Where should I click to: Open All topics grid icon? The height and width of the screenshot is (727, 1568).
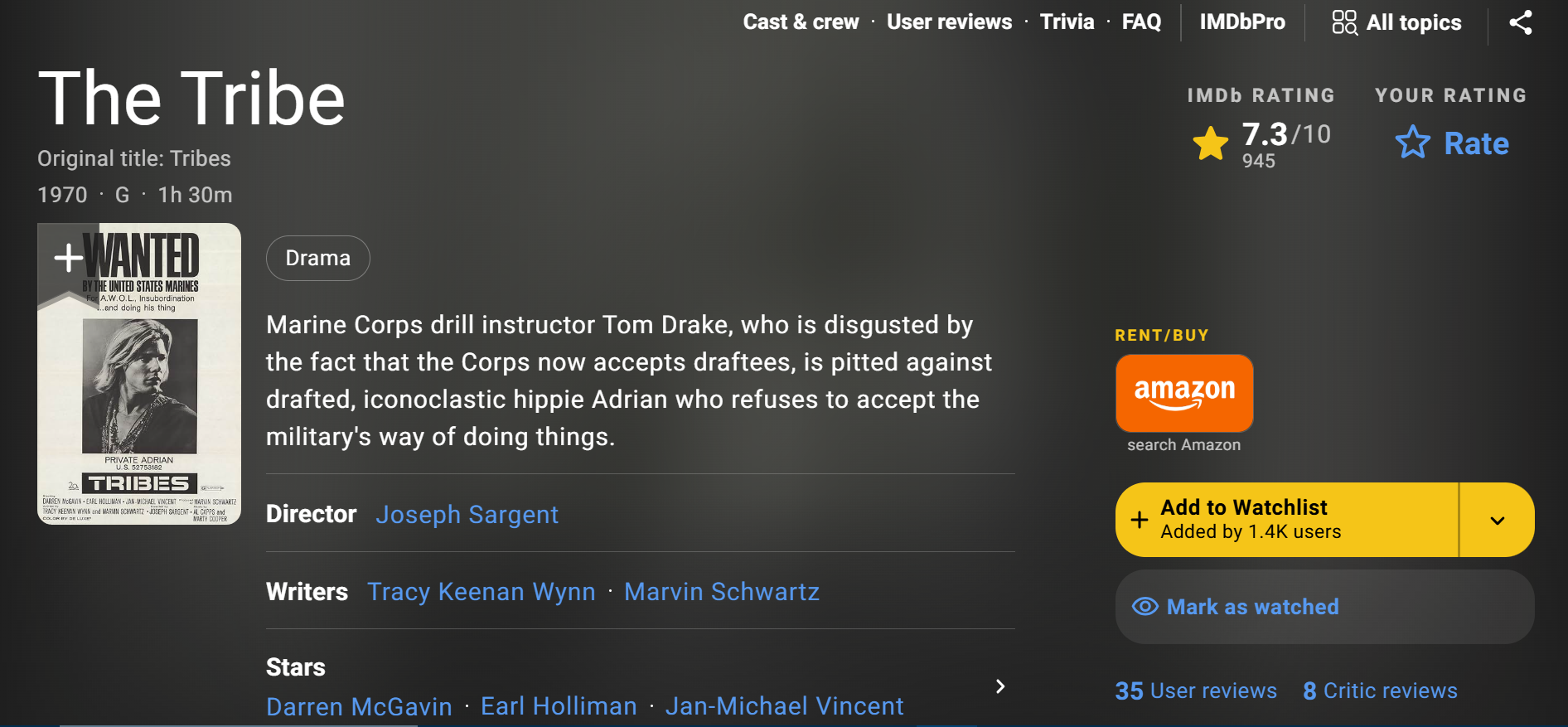click(1343, 22)
